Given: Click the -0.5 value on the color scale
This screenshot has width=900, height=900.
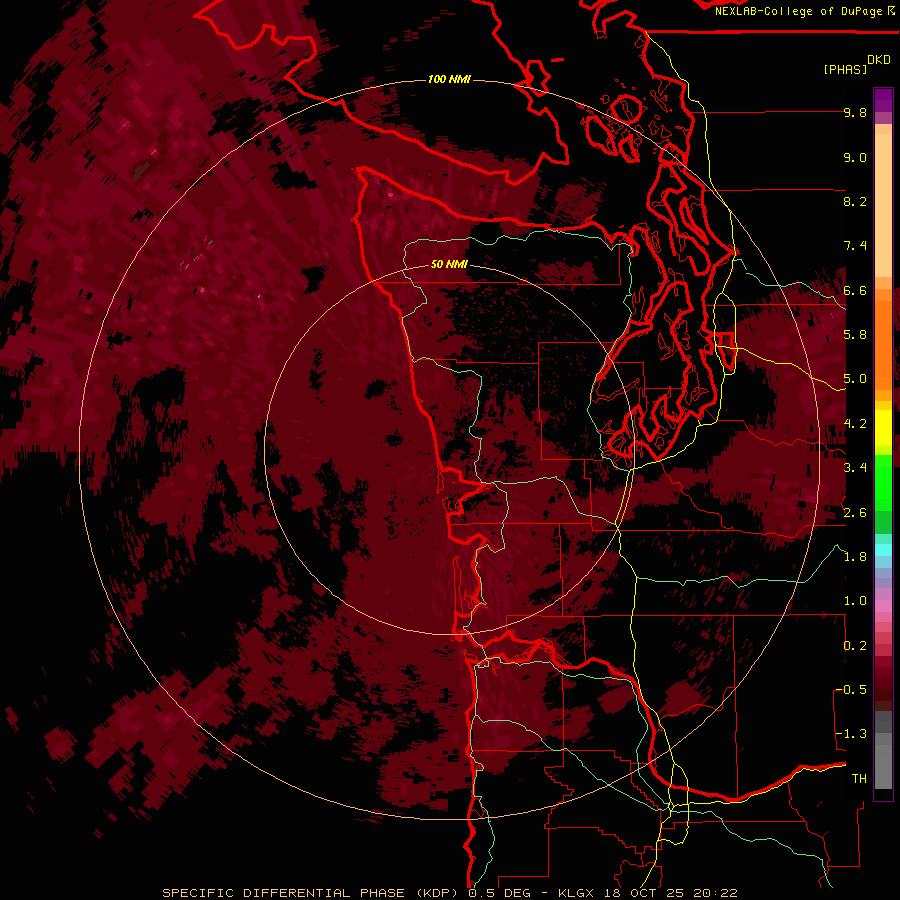Looking at the screenshot, I should pos(851,690).
